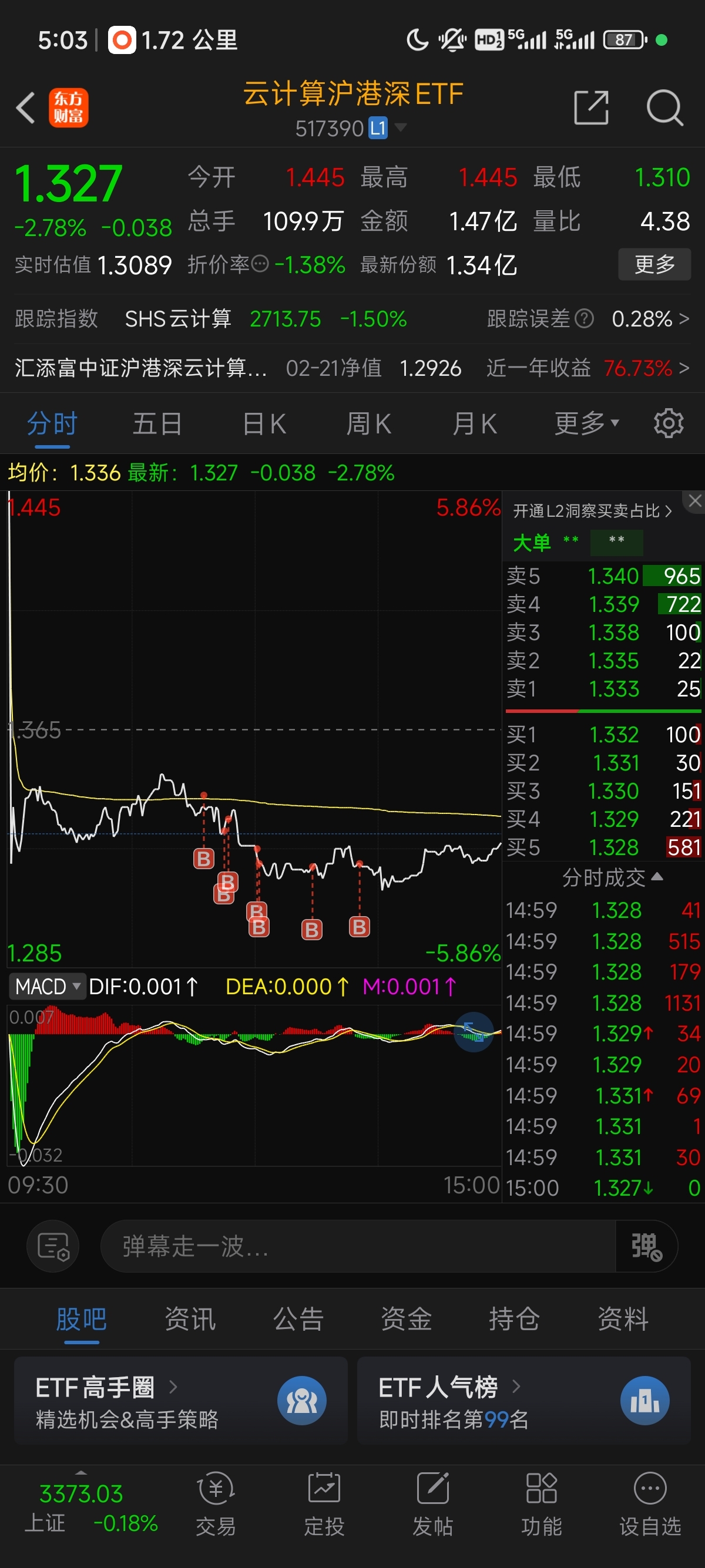The height and width of the screenshot is (1568, 705).
Task: Tap the large price 1.327
Action: 68,183
